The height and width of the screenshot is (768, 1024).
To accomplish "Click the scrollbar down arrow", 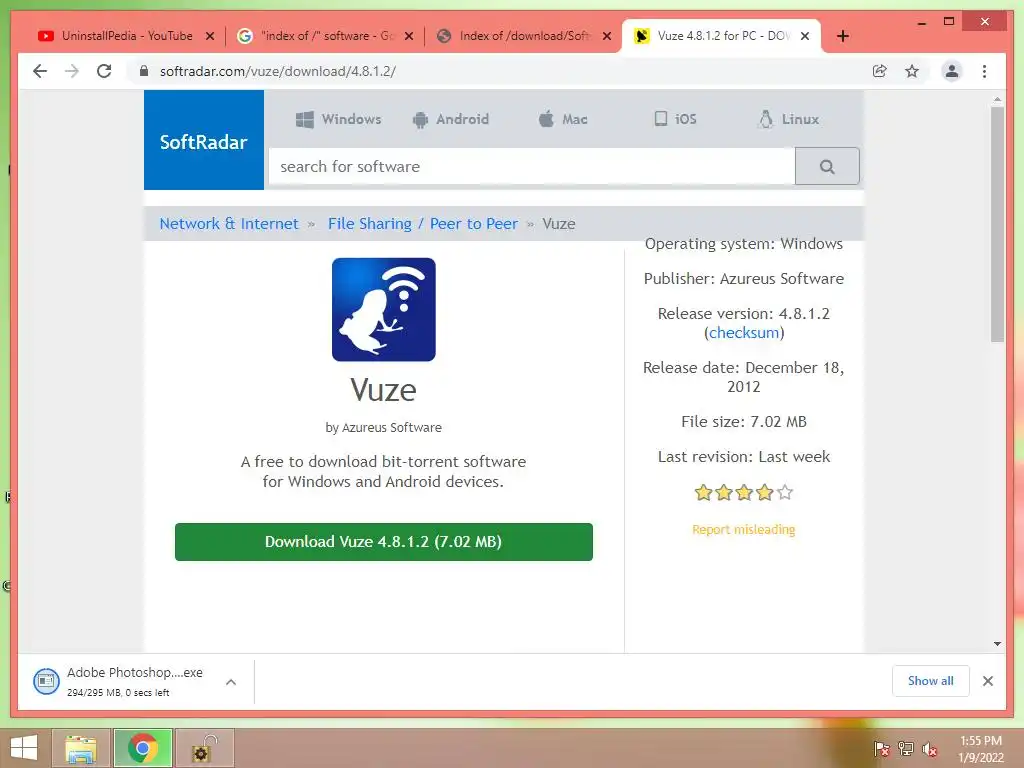I will point(997,644).
